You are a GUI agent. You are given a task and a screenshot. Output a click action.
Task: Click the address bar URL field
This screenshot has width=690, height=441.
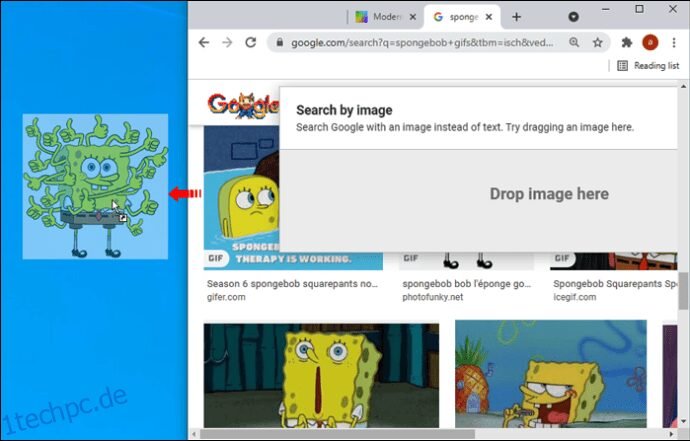(422, 43)
